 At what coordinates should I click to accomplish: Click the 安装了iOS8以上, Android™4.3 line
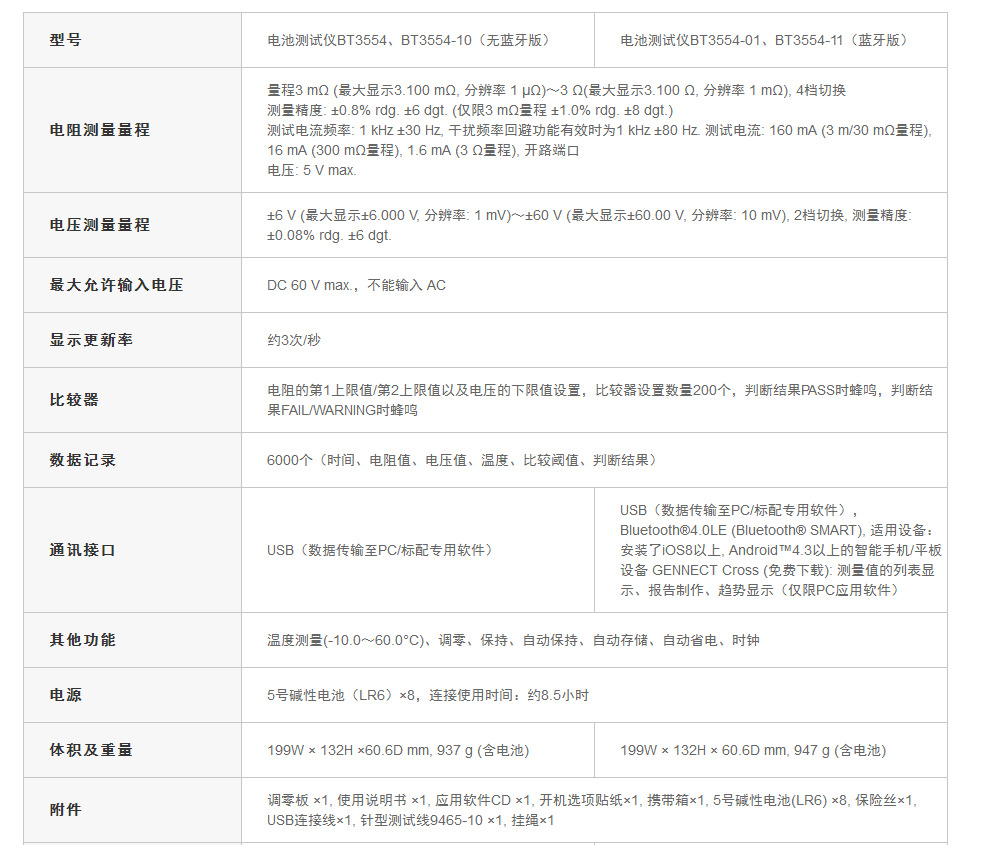click(781, 550)
